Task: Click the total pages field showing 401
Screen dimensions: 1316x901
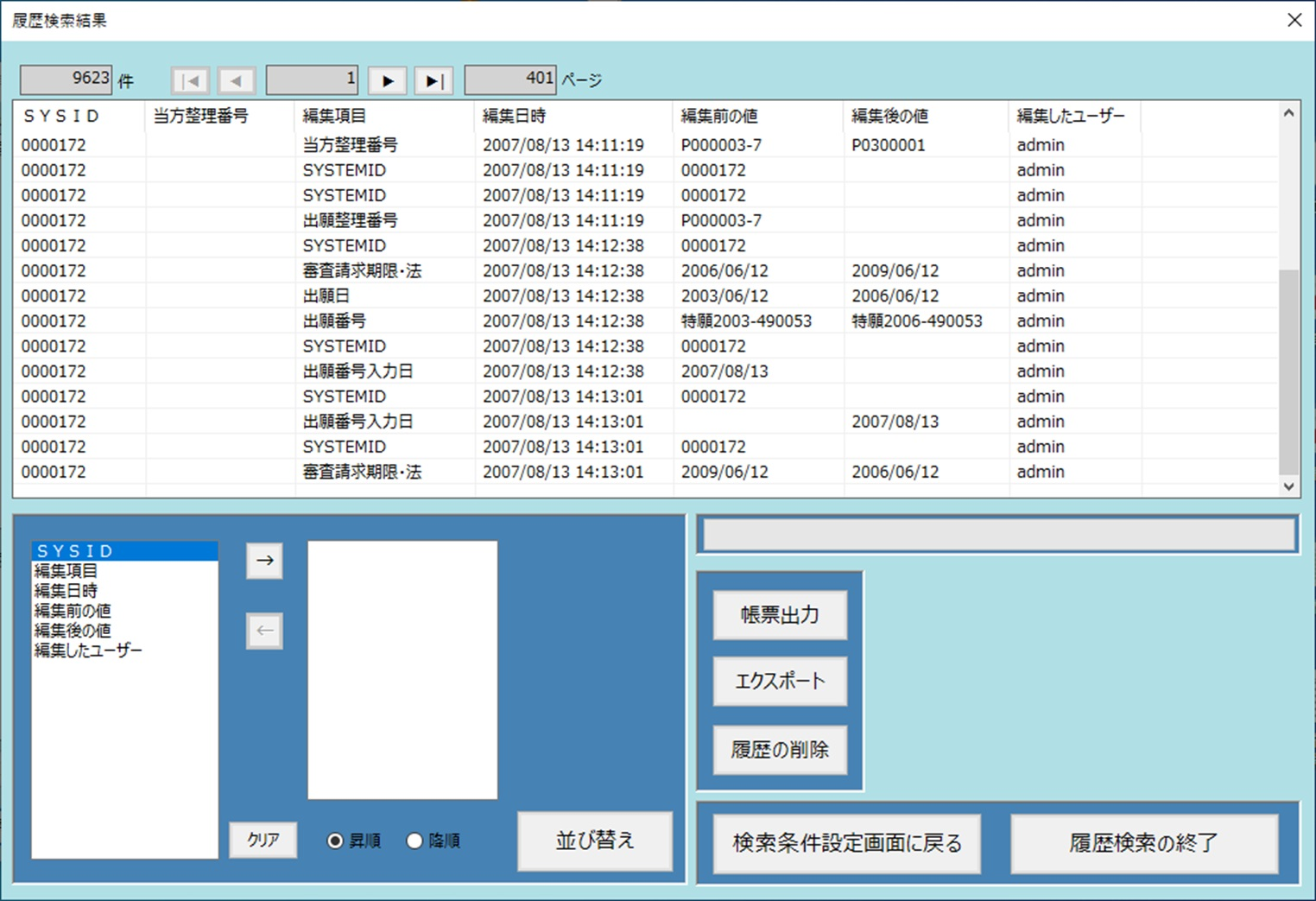Action: tap(510, 80)
